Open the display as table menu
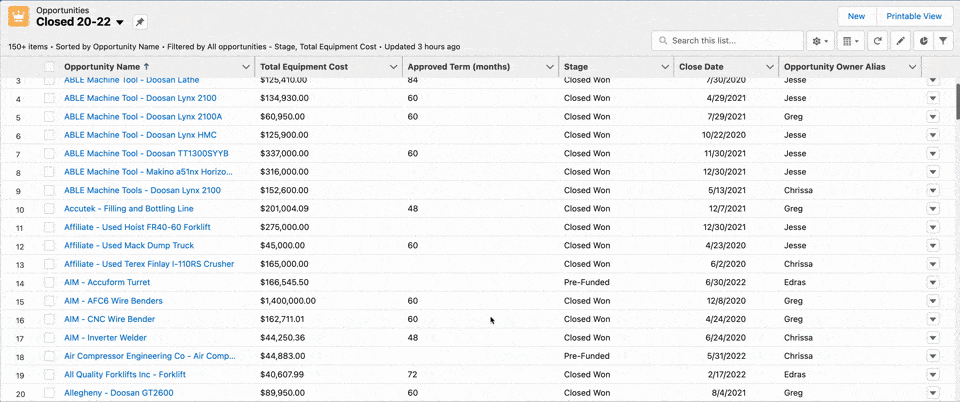Screen dimensions: 960x402 point(849,41)
